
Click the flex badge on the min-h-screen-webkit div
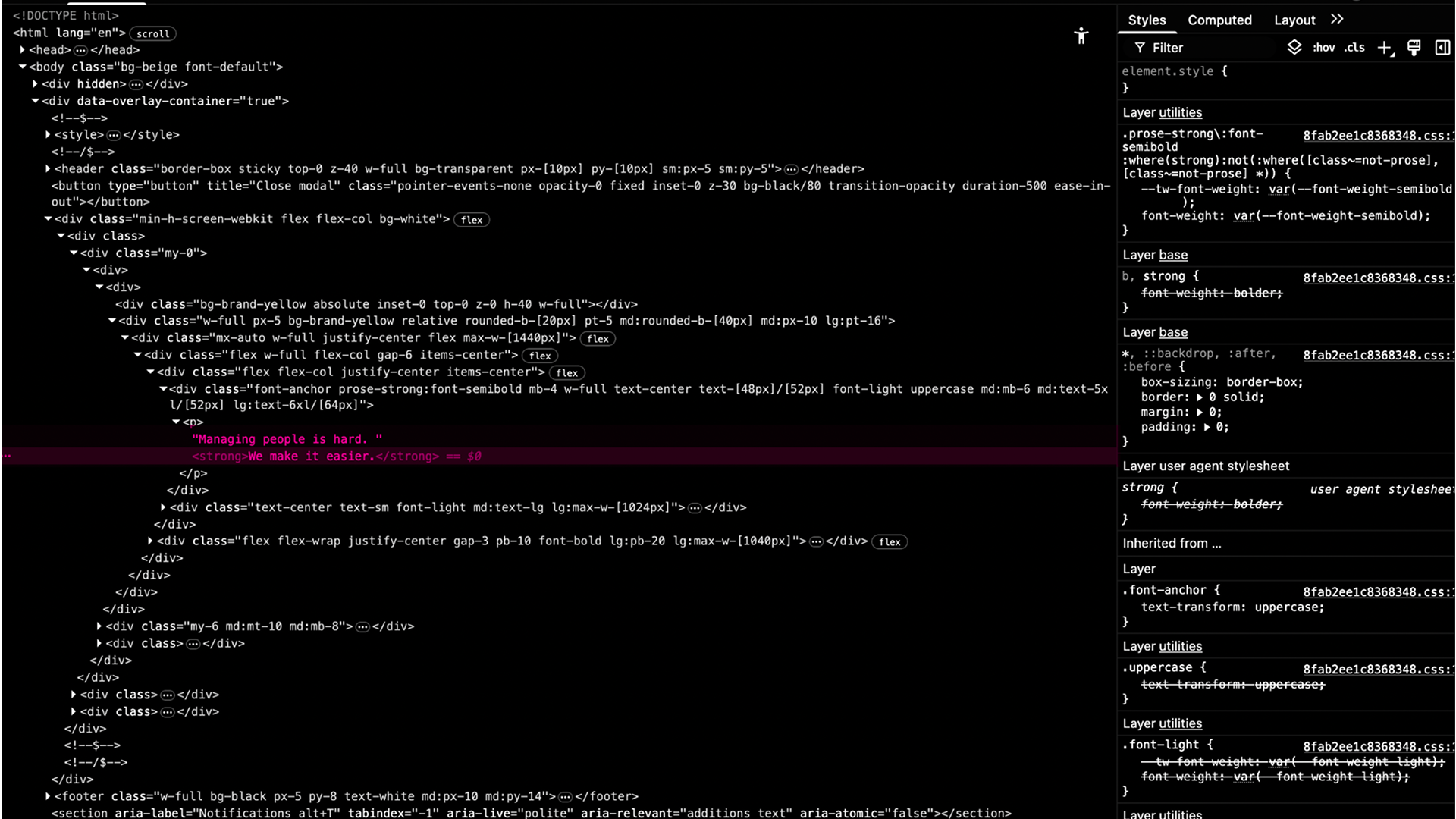(x=472, y=219)
